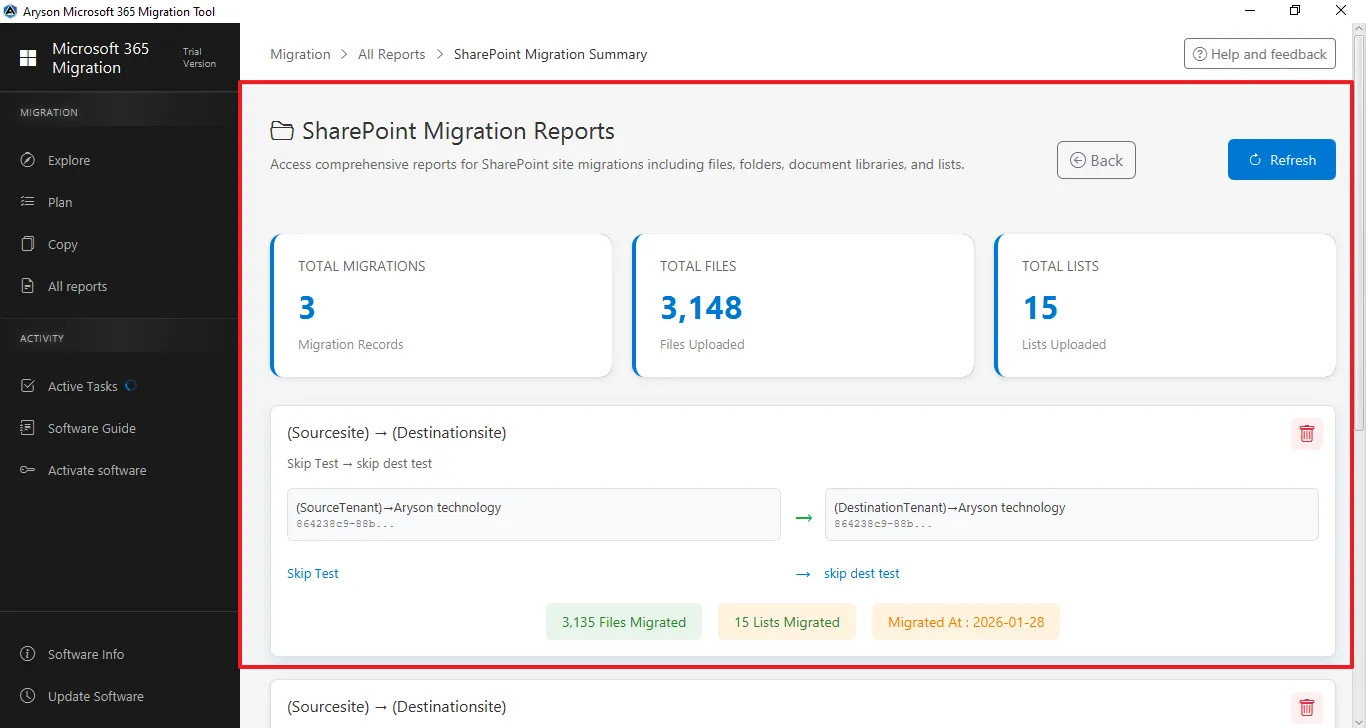Open the Software Guide
This screenshot has width=1366, height=728.
point(91,428)
